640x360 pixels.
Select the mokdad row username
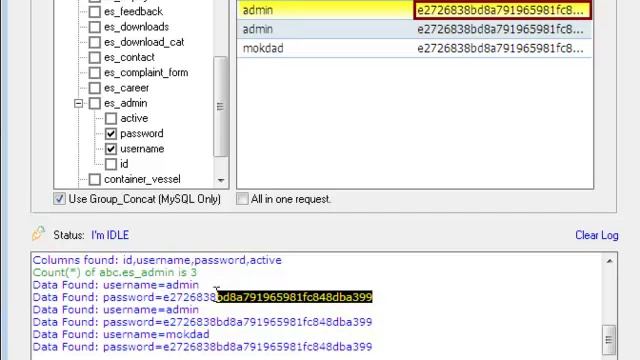263,49
